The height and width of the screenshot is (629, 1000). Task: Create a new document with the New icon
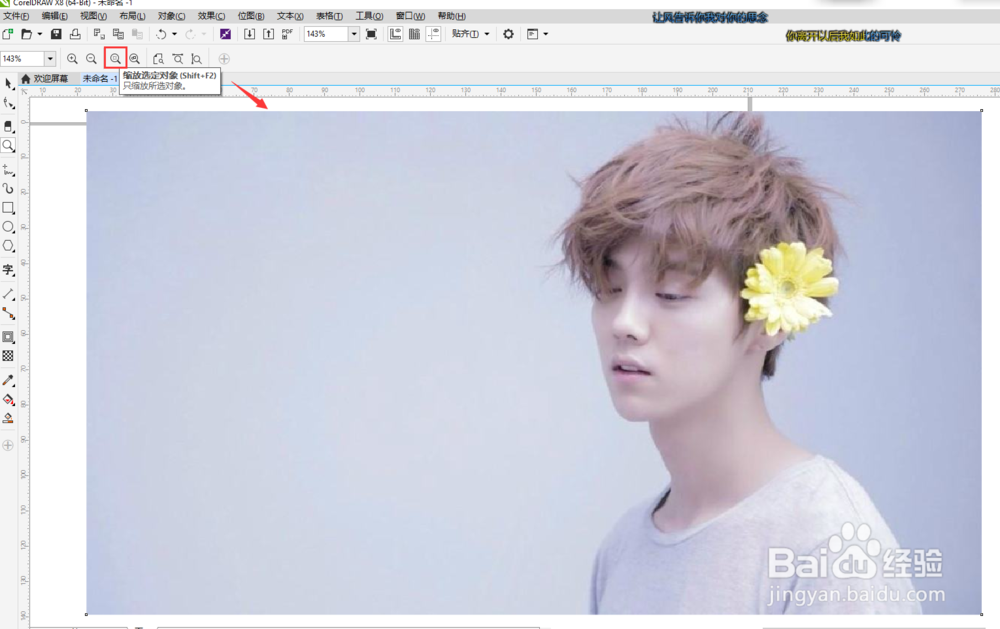pyautogui.click(x=8, y=34)
